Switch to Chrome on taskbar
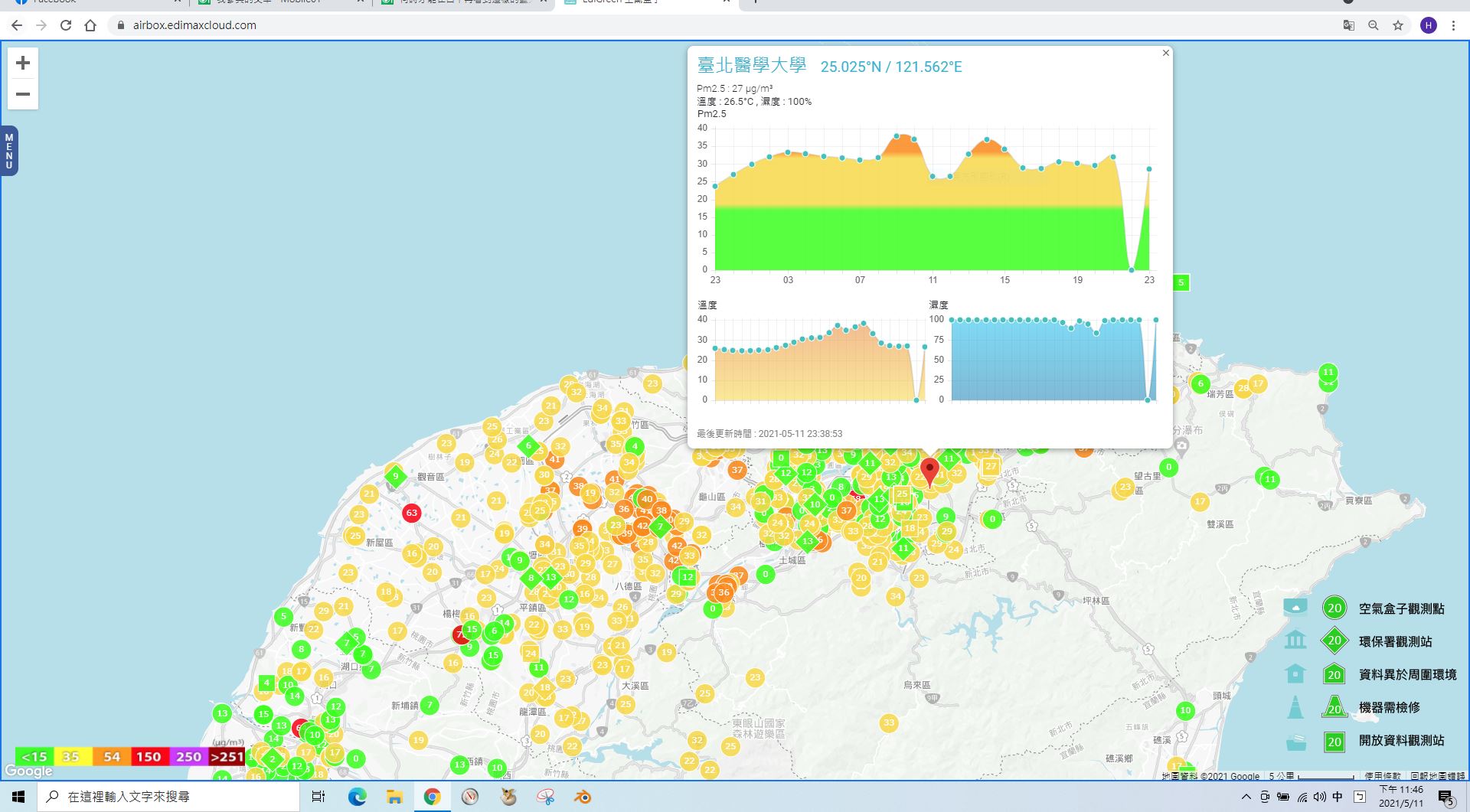1470x812 pixels. point(432,797)
